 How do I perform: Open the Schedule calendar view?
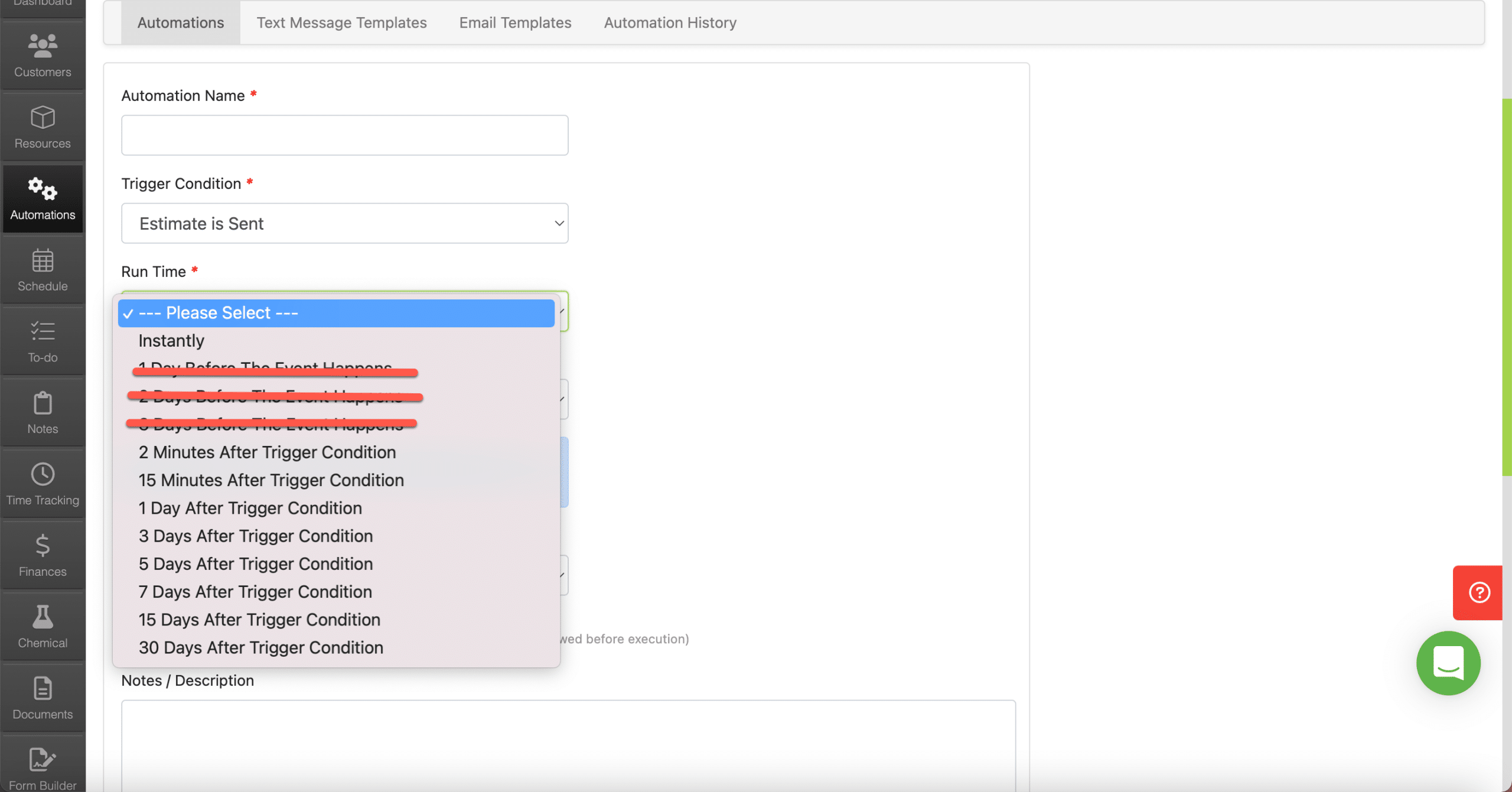(42, 270)
